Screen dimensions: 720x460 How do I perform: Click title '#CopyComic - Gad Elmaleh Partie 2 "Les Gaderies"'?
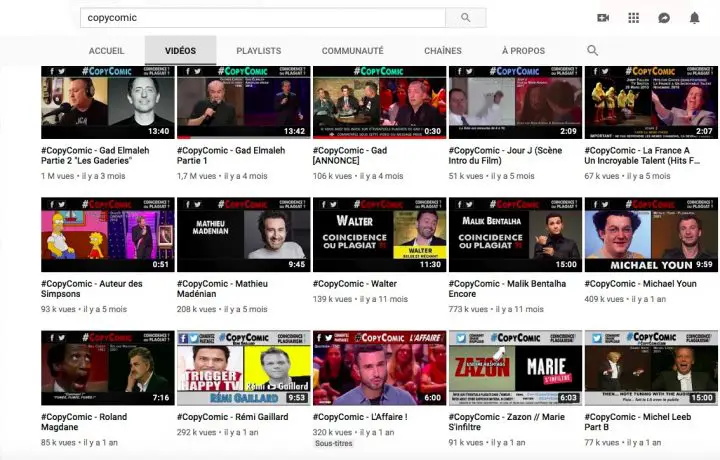pyautogui.click(x=95, y=156)
